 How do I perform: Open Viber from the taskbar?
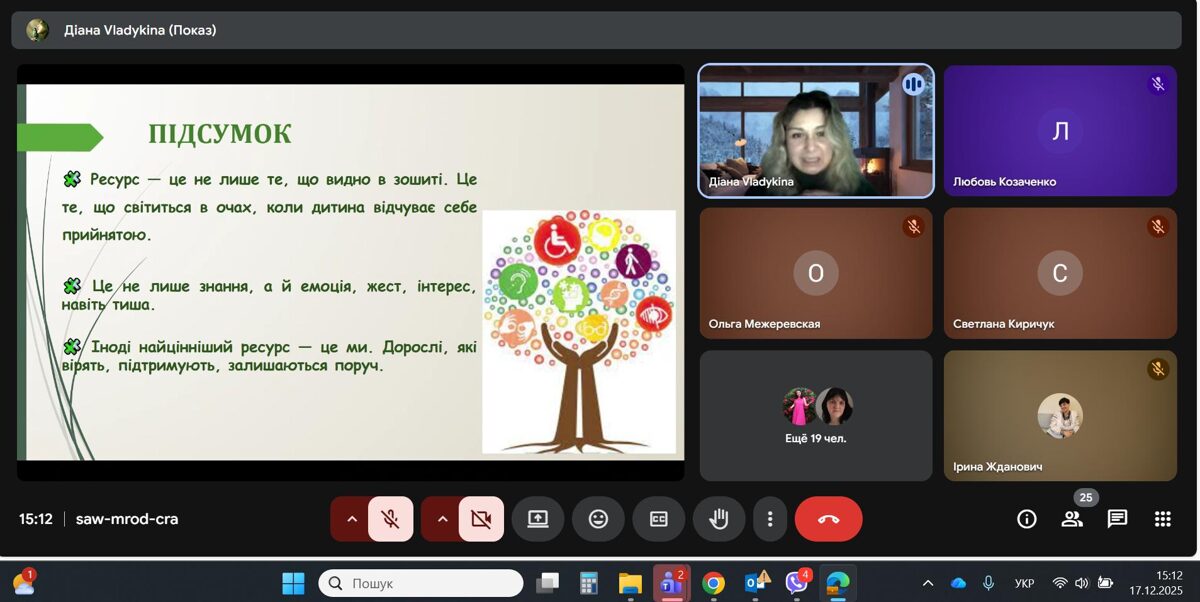pos(796,583)
